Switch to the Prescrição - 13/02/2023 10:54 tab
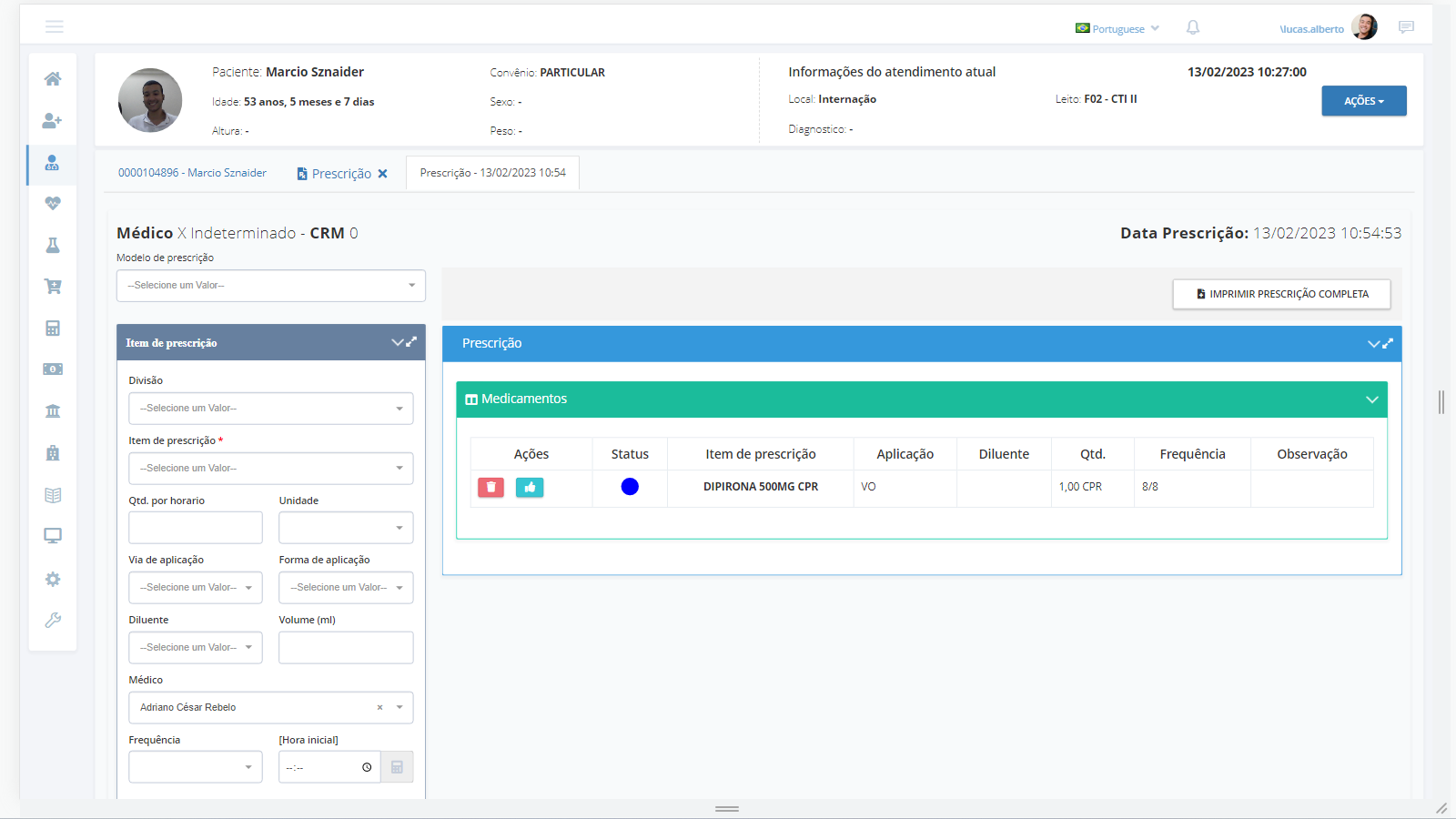This screenshot has width=1456, height=819. pos(492,173)
